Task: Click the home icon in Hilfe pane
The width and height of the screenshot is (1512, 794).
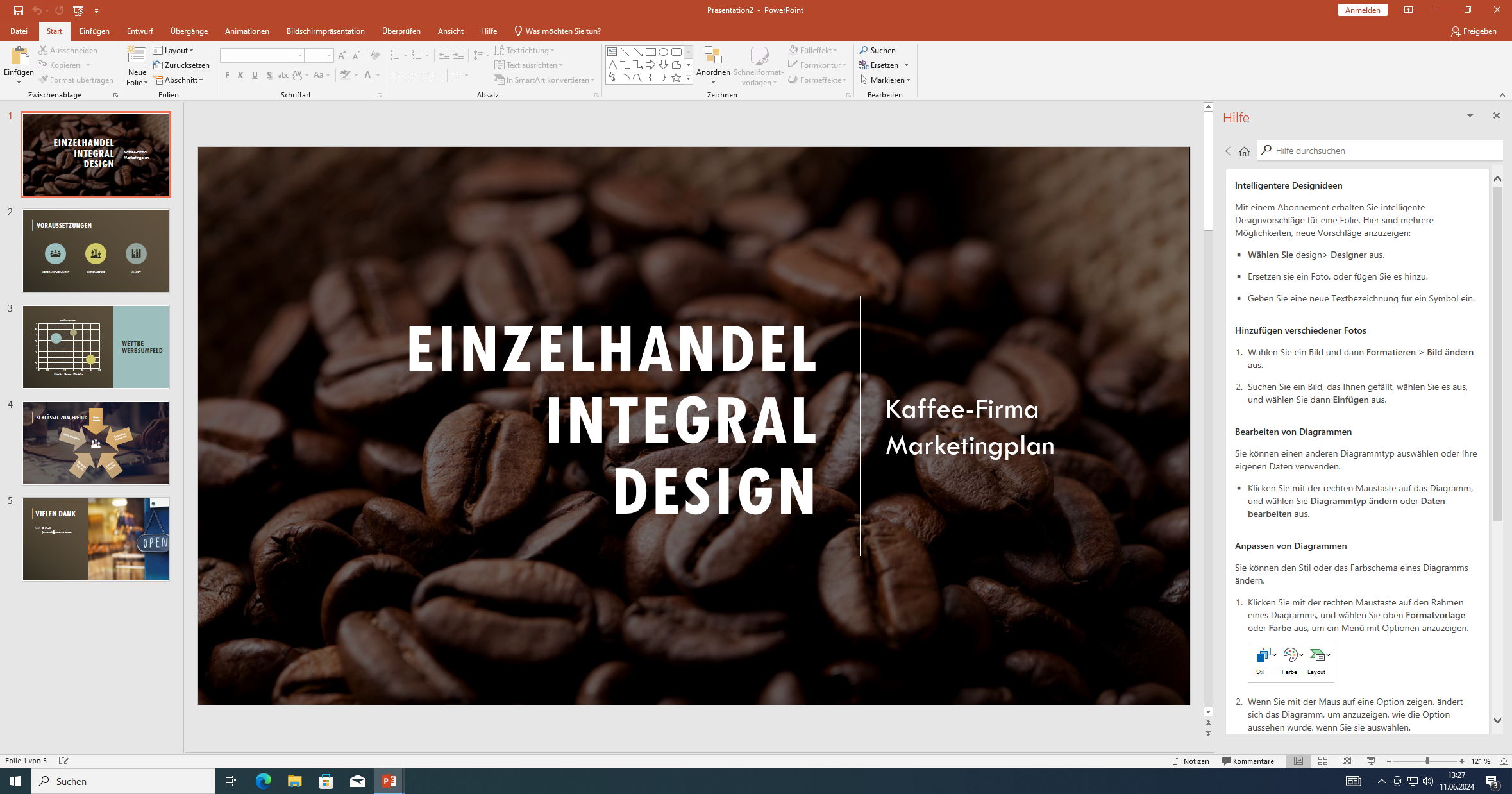Action: pos(1245,151)
